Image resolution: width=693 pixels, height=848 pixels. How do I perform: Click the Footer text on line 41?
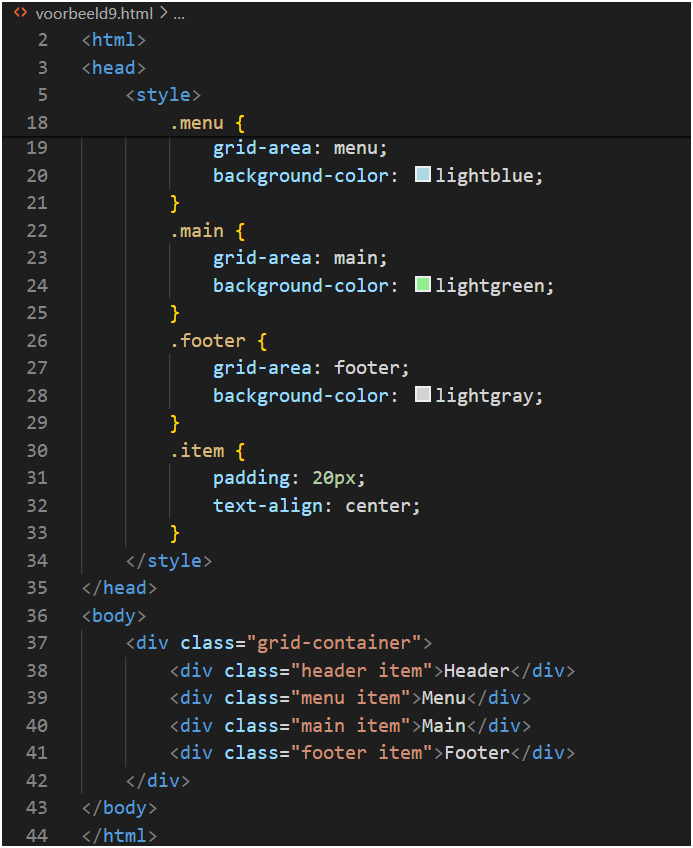476,752
